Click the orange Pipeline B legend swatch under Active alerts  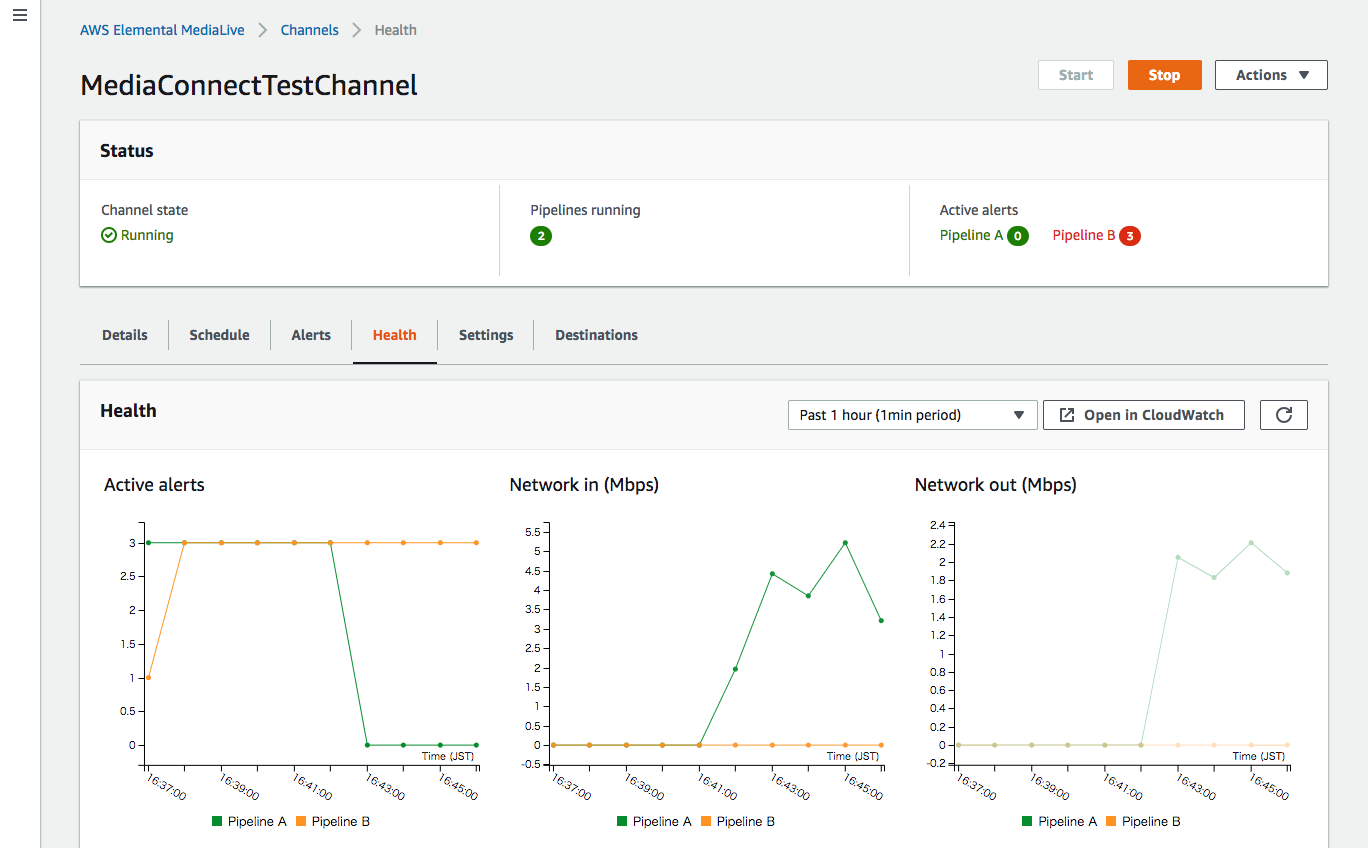pyautogui.click(x=301, y=821)
